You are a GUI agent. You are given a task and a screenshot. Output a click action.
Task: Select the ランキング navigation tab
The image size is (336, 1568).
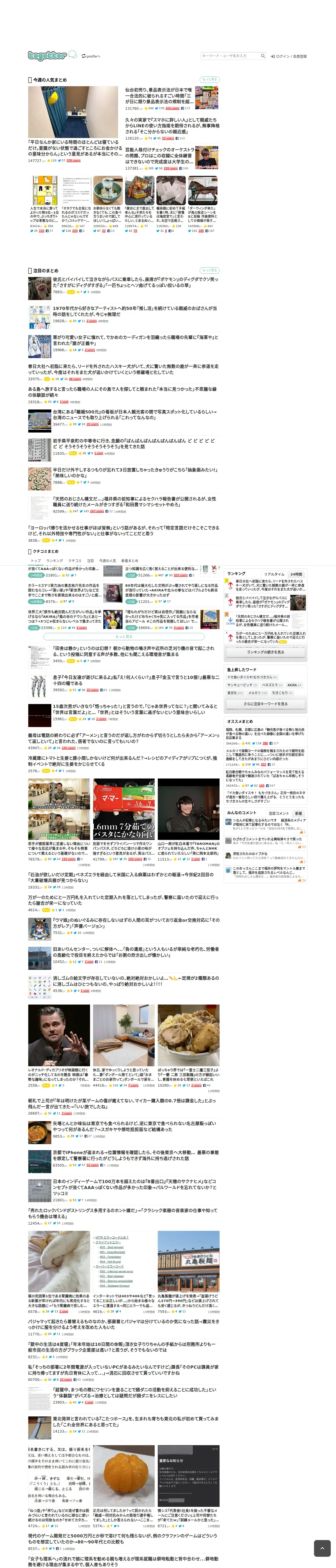tap(54, 561)
